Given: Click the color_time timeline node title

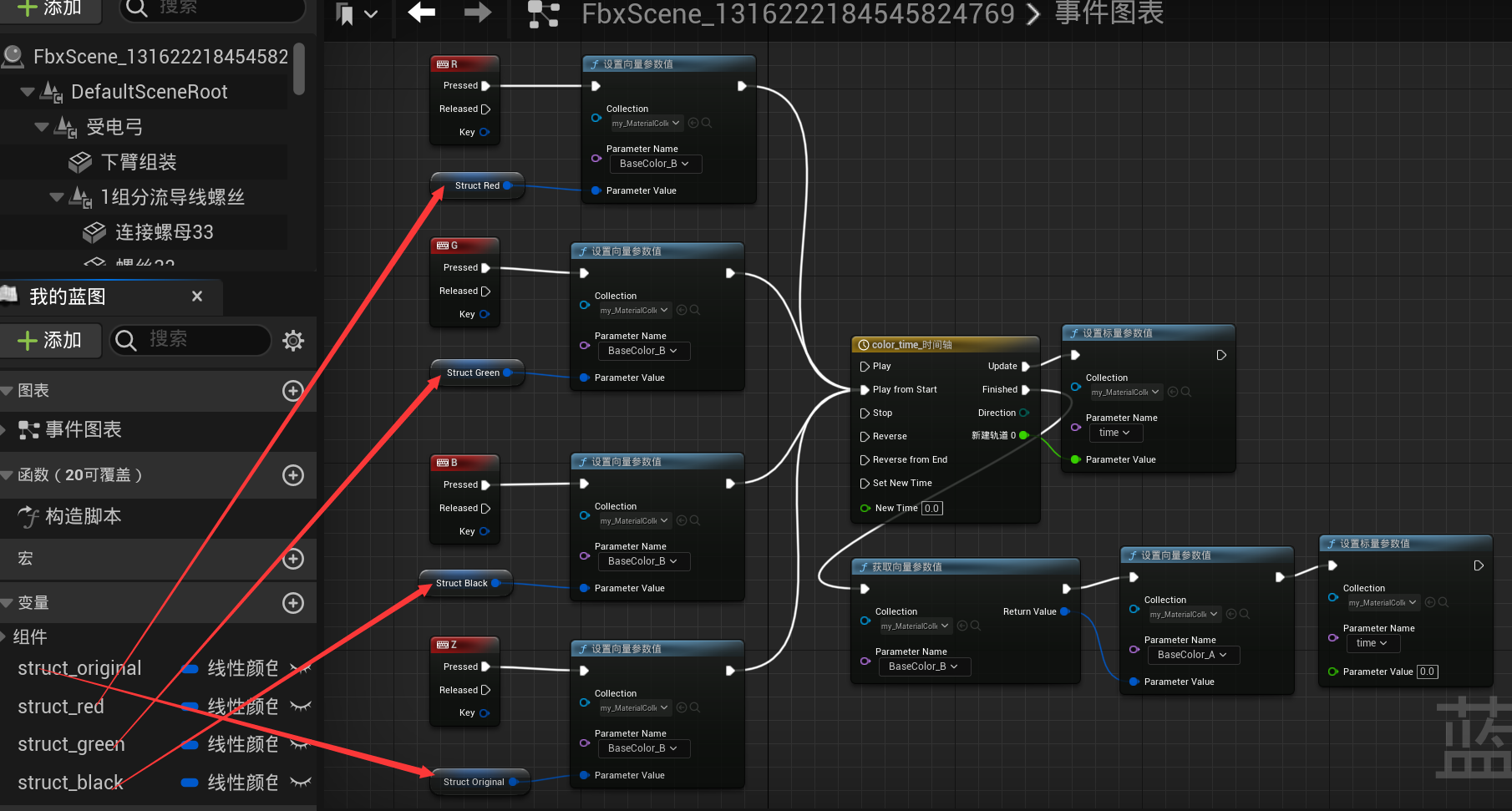Looking at the screenshot, I should tap(911, 344).
